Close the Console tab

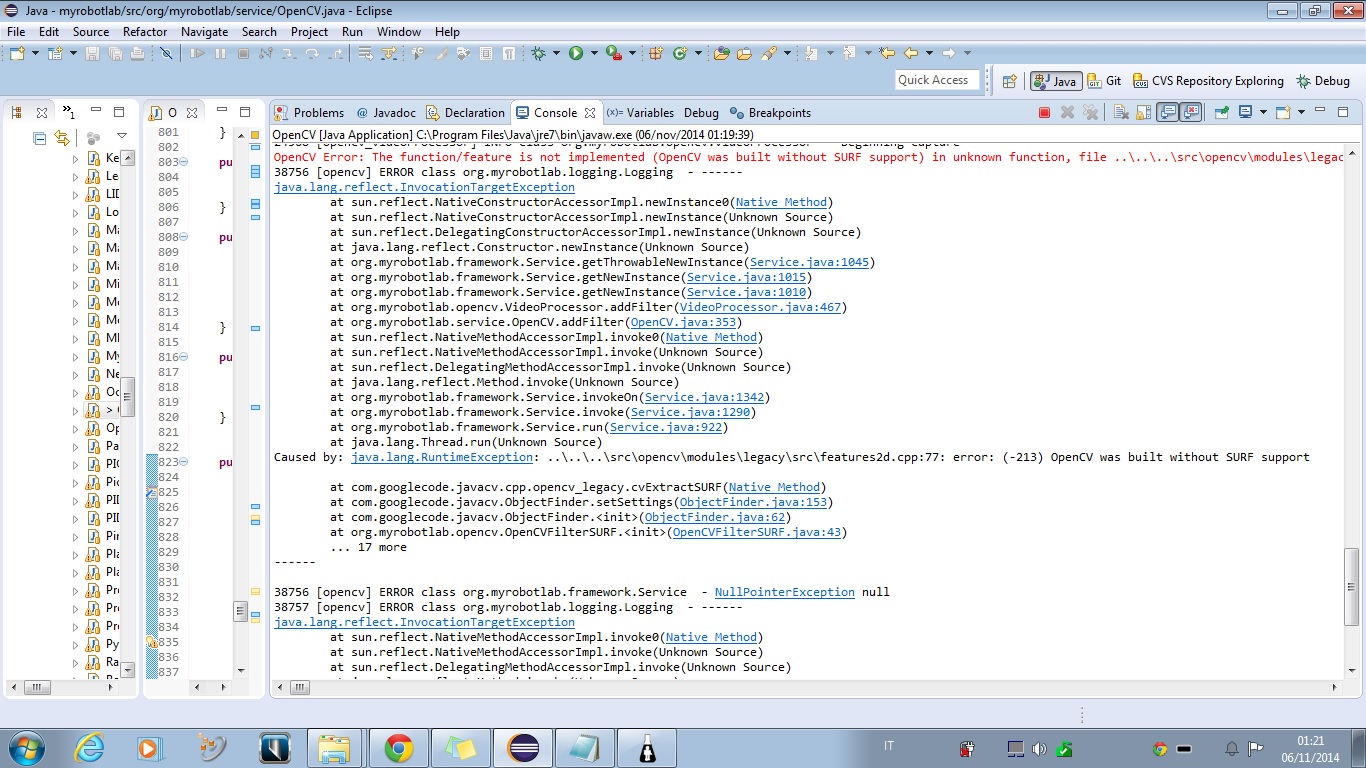[590, 113]
